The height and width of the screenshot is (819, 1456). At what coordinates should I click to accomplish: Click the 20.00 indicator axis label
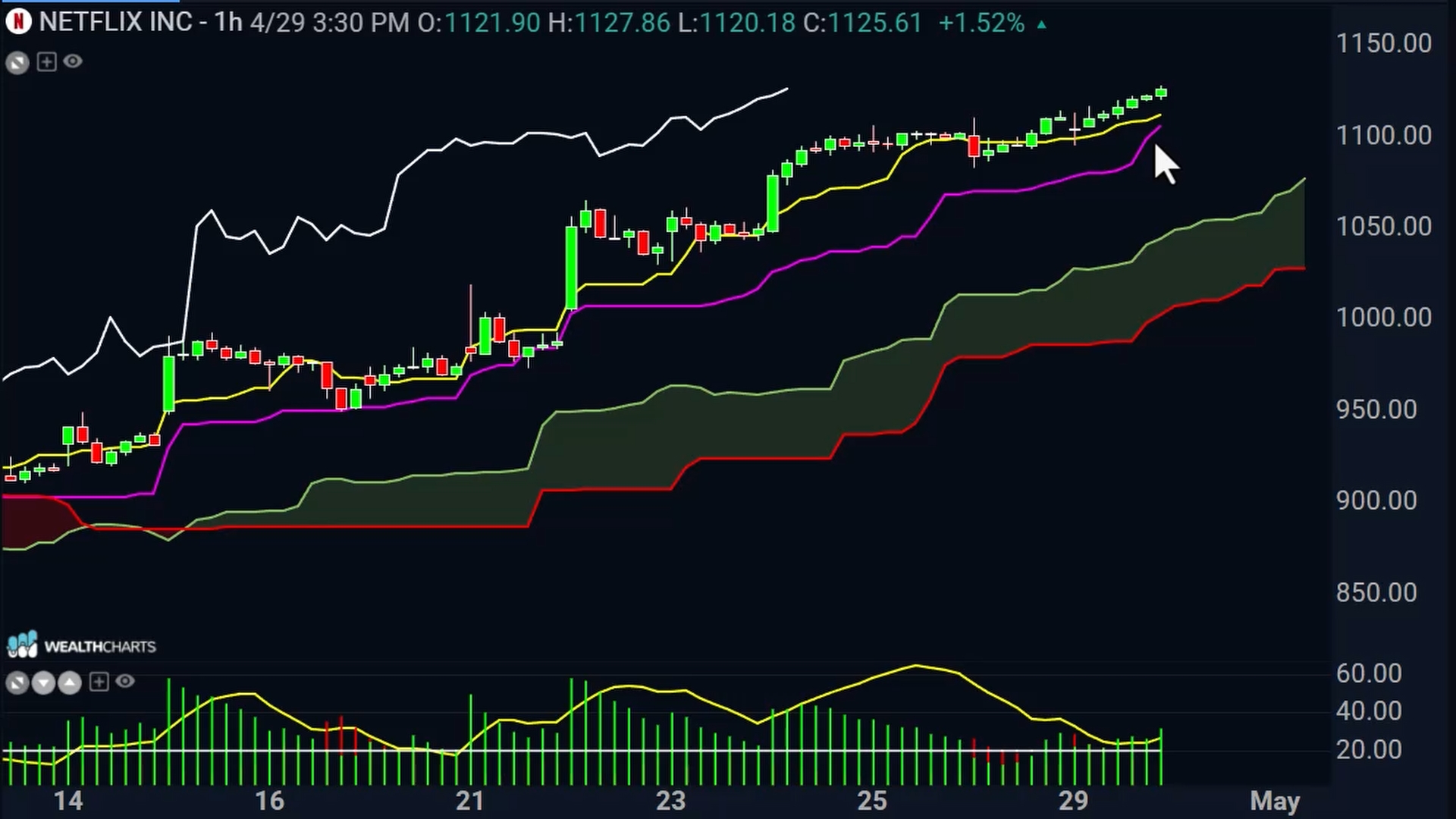(1369, 750)
